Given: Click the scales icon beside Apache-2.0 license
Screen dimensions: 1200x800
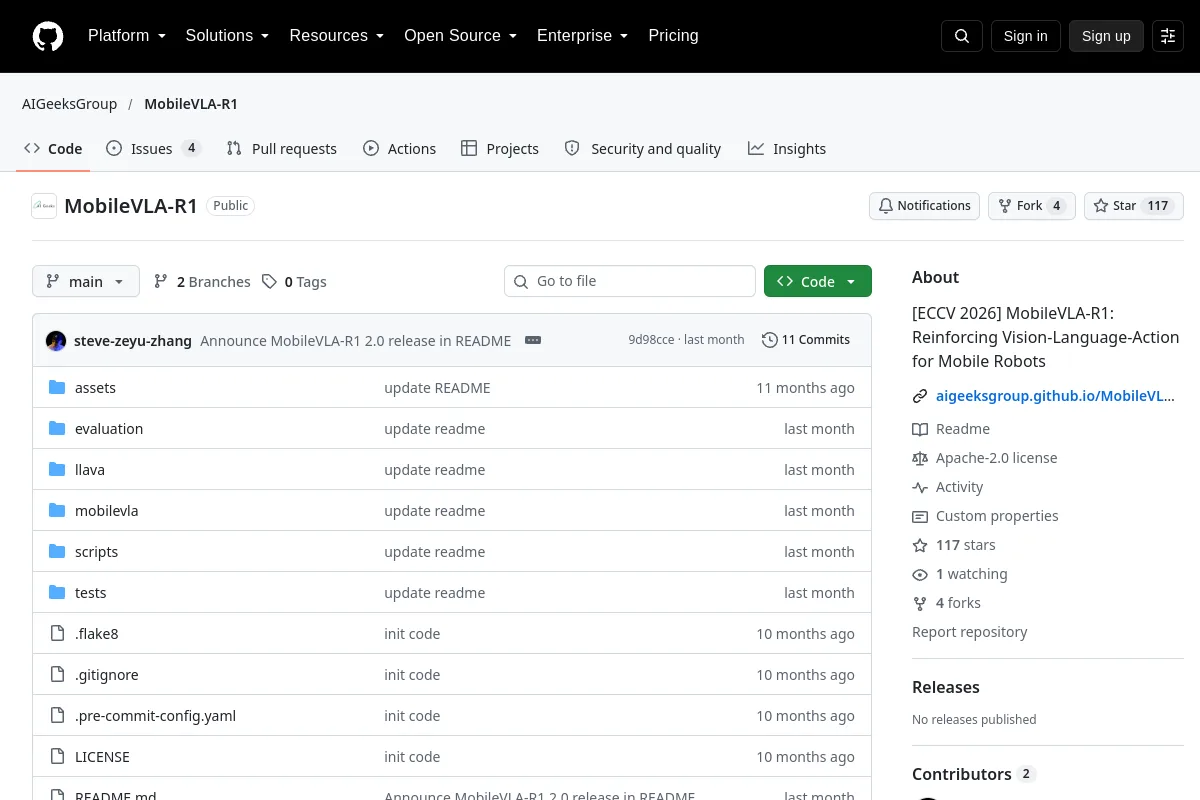Looking at the screenshot, I should pyautogui.click(x=920, y=458).
